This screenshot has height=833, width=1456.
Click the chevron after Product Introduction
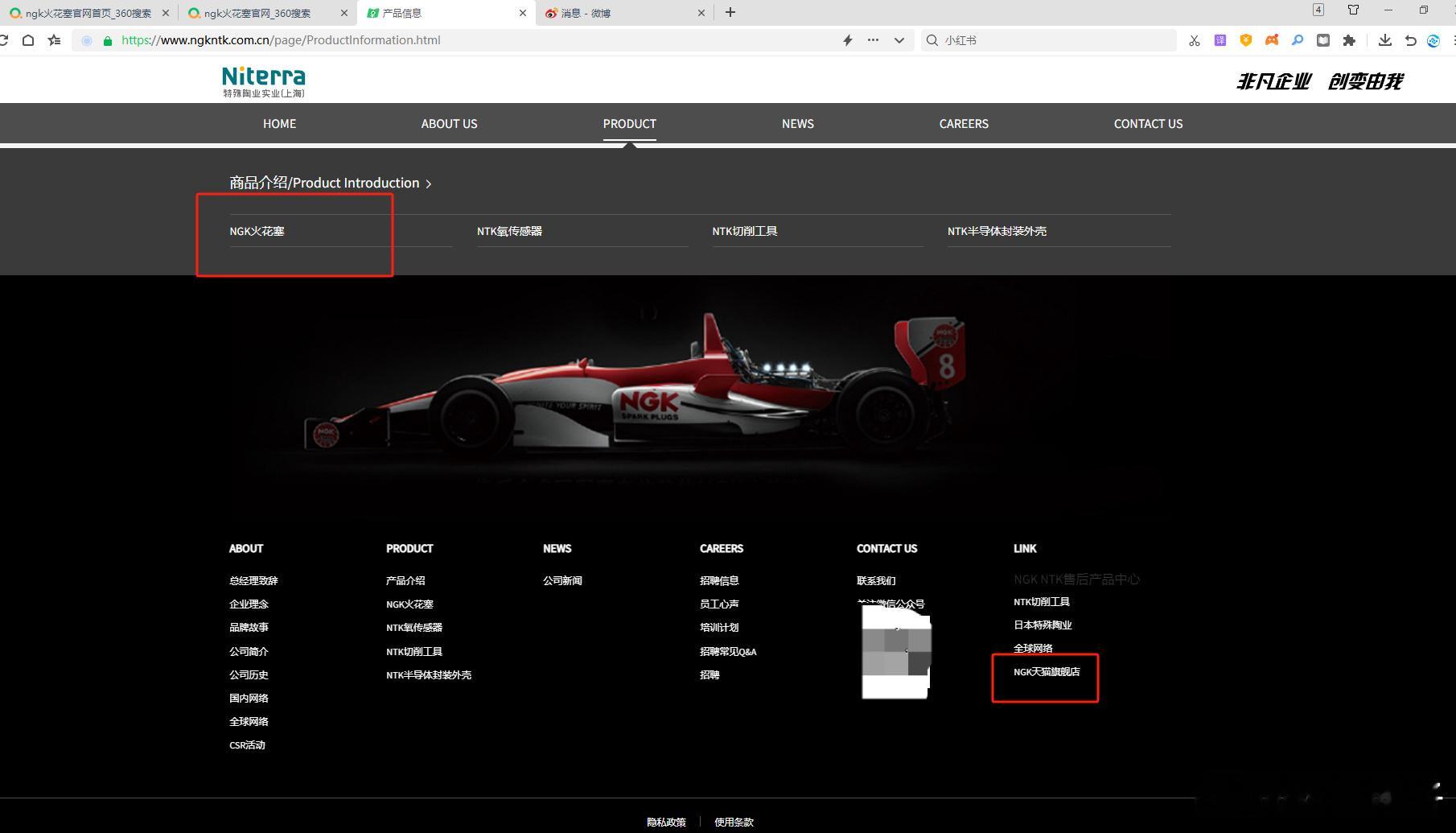click(429, 184)
